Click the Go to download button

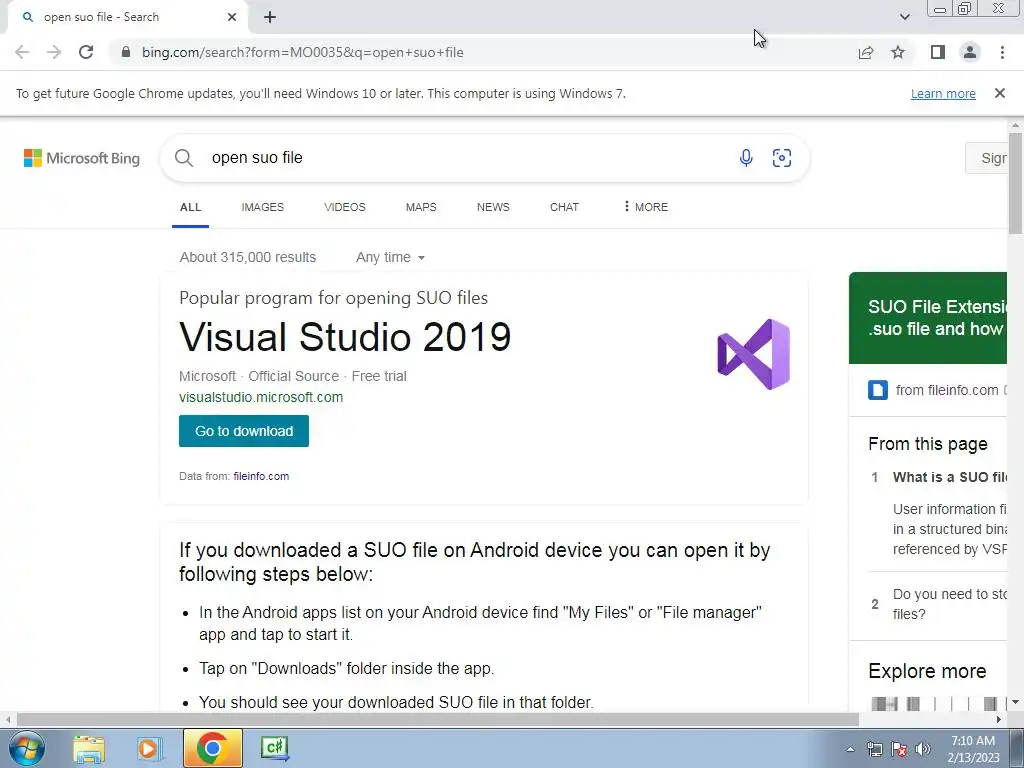pos(244,431)
